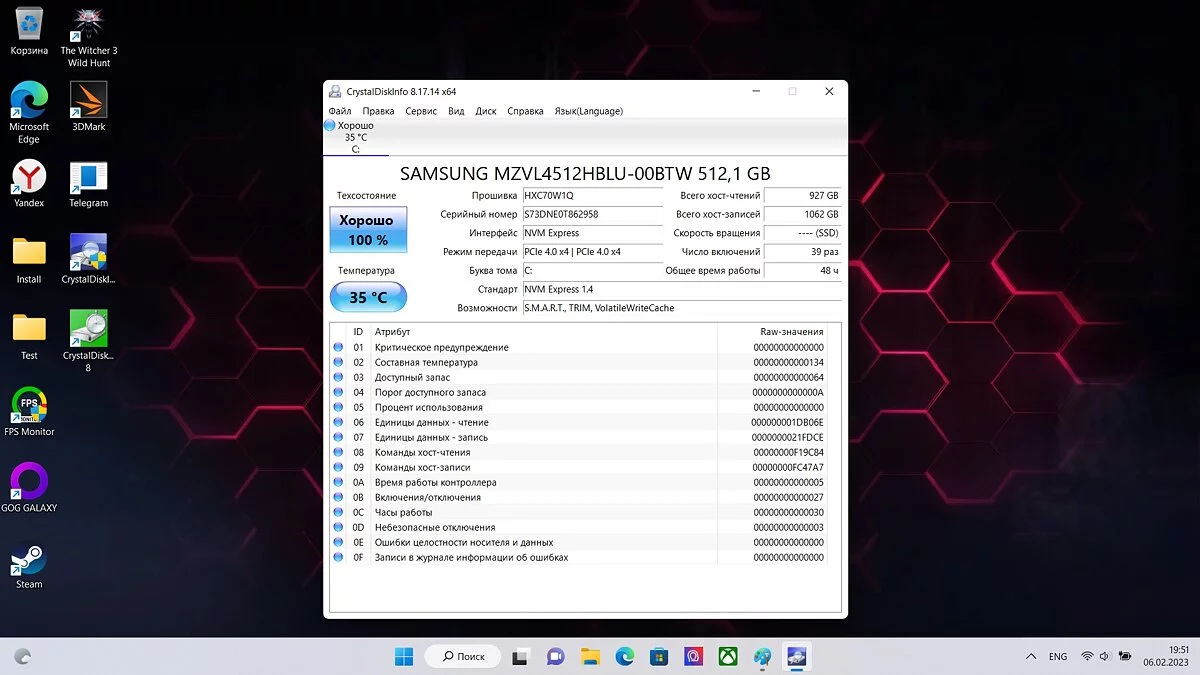Open the Правка menu
The width and height of the screenshot is (1200, 675).
click(x=378, y=111)
